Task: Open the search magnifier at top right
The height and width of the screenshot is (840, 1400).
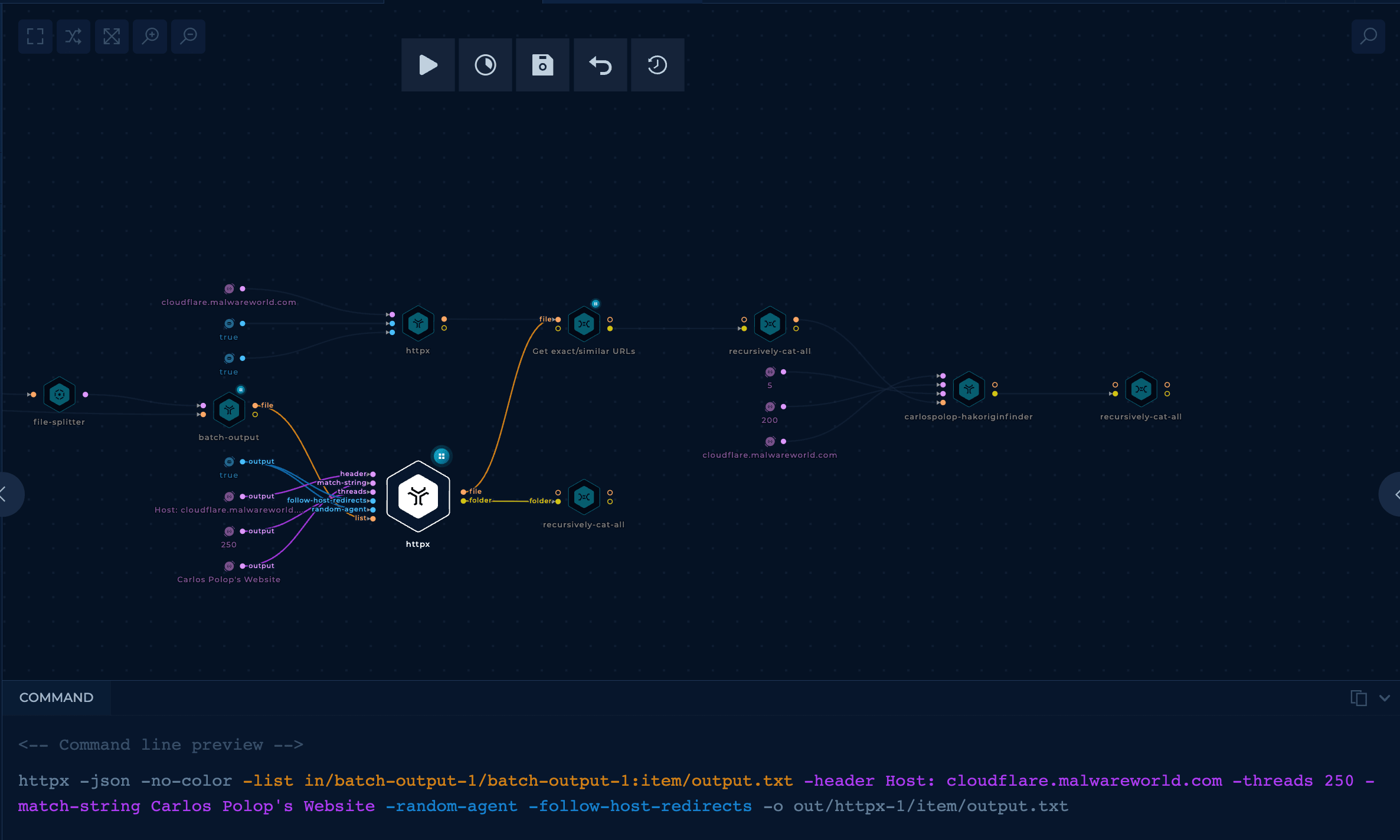Action: [1368, 37]
